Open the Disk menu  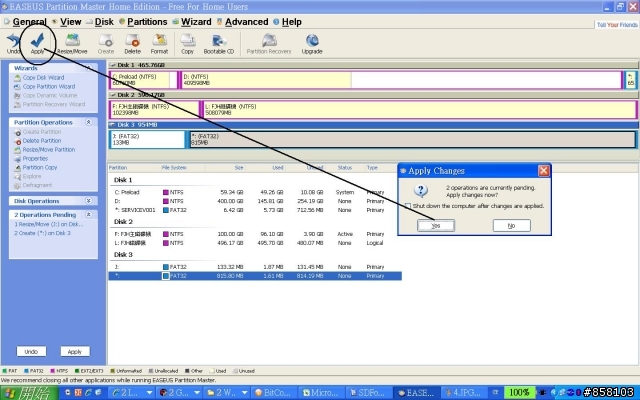[x=104, y=22]
